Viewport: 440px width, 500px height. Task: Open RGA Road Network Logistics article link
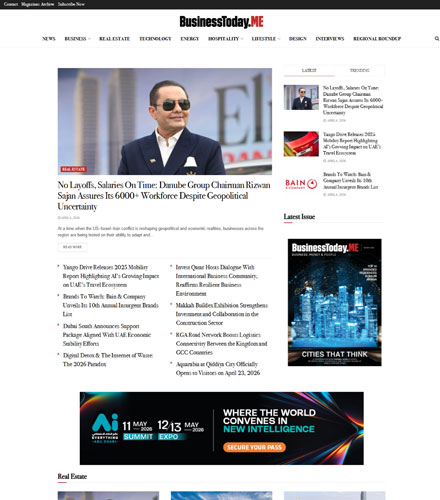[221, 343]
